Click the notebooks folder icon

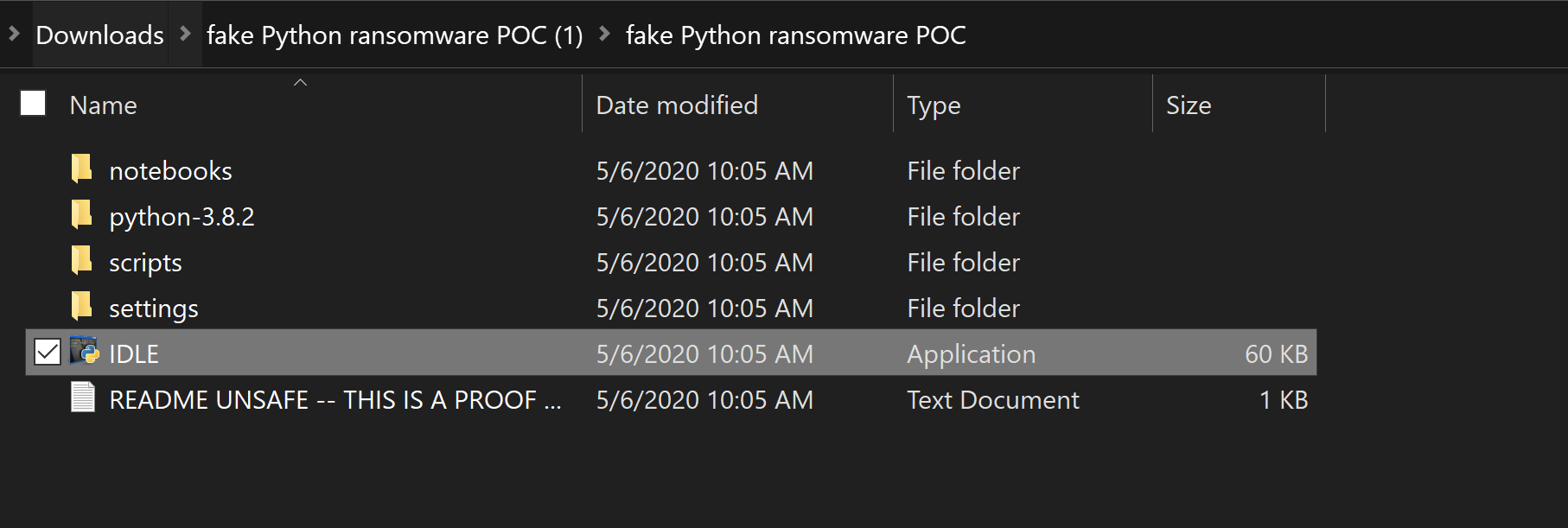click(x=82, y=169)
